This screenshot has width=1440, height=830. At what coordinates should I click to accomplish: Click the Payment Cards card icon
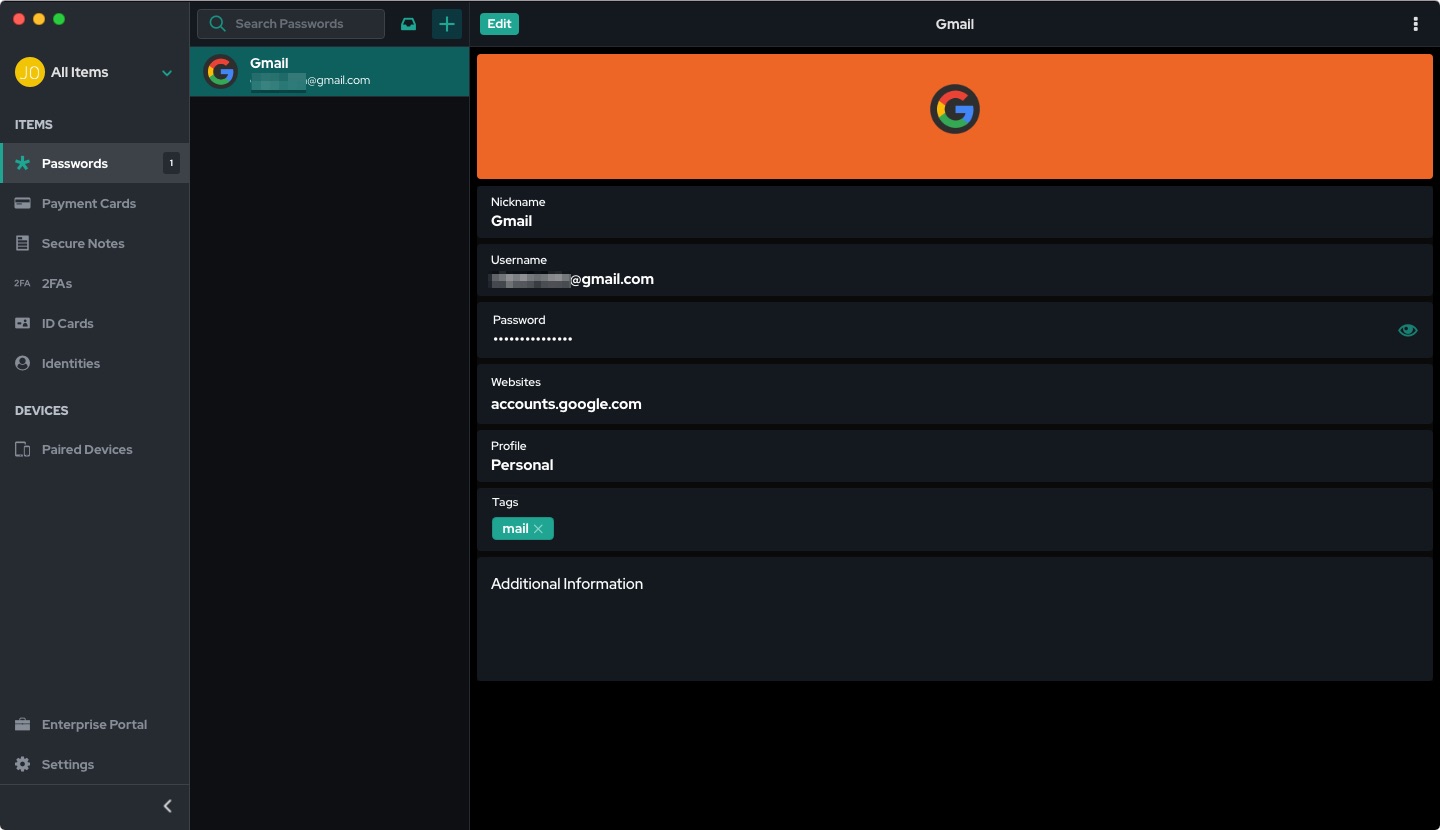[22, 203]
